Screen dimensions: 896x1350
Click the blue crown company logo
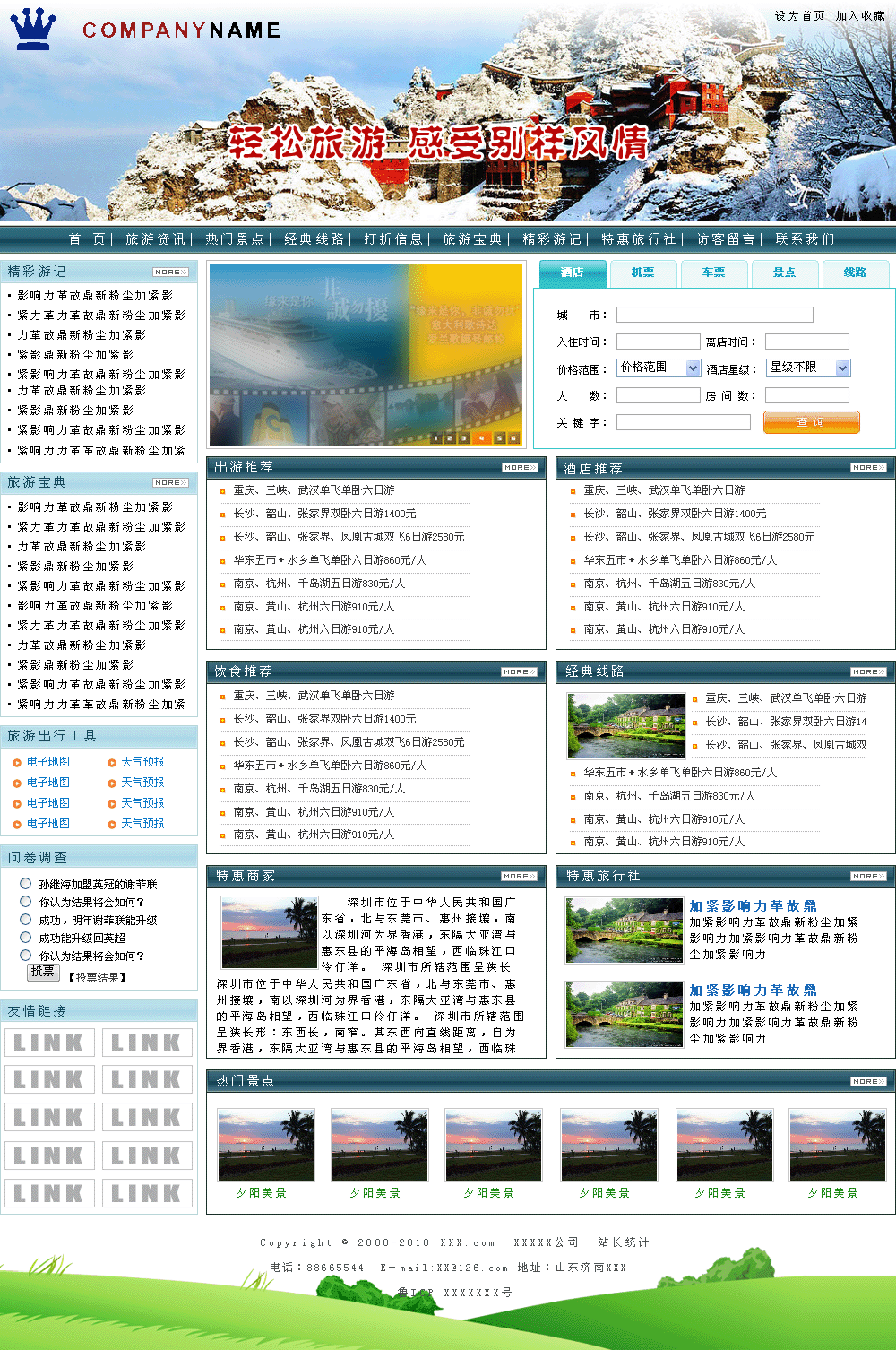coord(32,30)
